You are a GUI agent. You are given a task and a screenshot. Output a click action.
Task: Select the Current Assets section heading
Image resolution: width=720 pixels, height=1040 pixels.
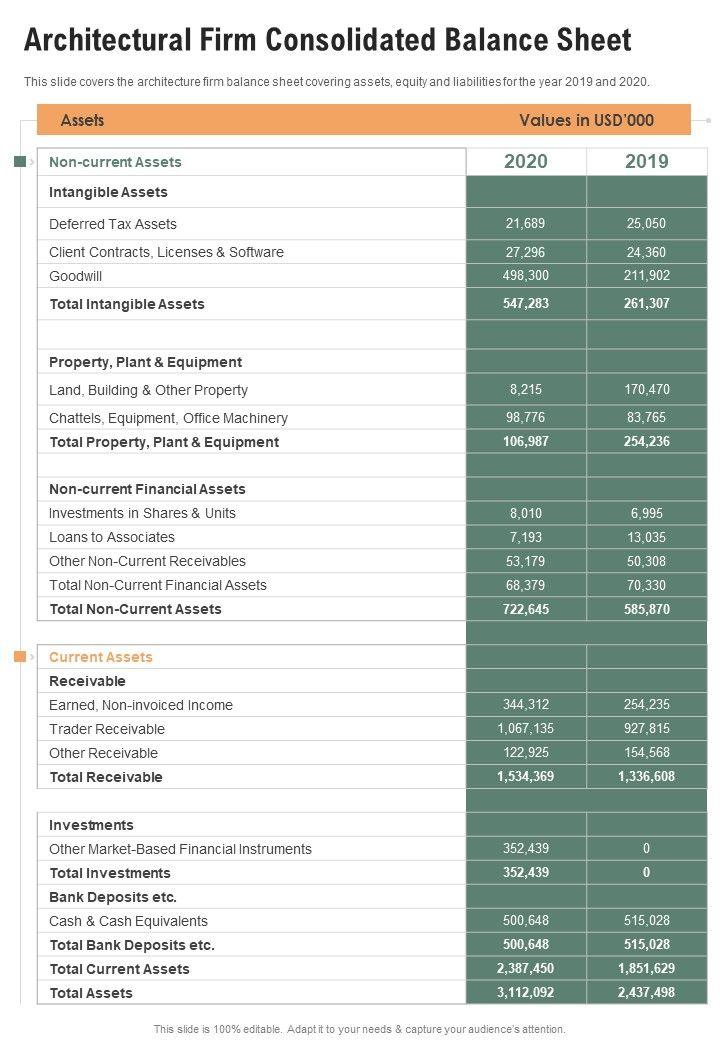(101, 657)
